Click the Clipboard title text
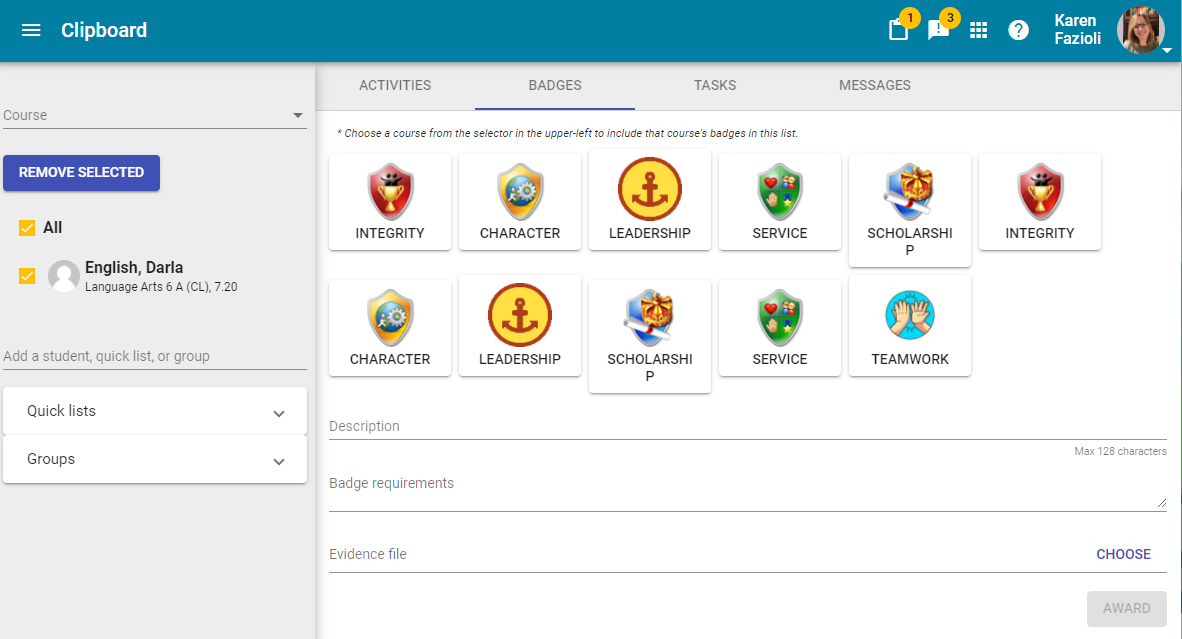 coord(104,30)
